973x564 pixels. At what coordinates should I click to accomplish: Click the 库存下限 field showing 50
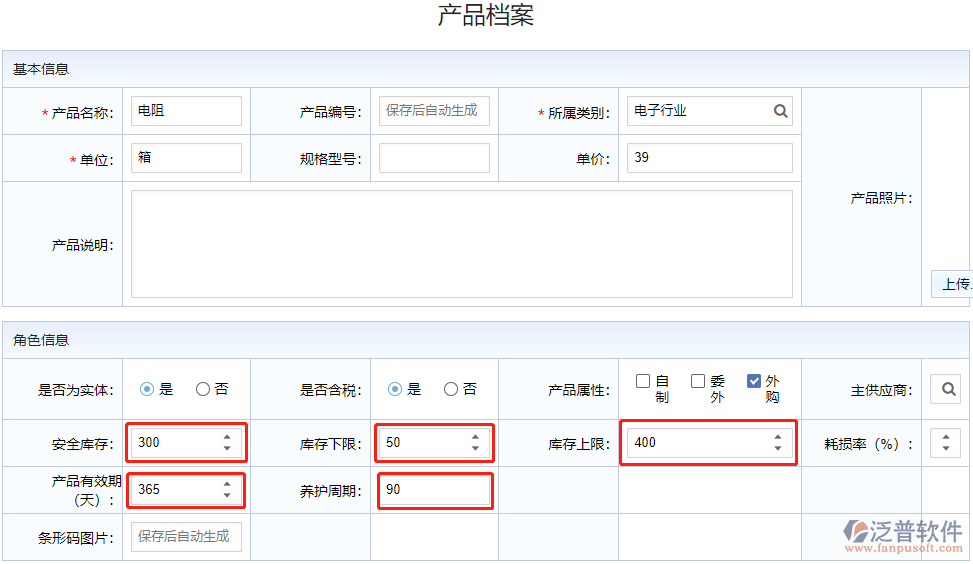434,443
